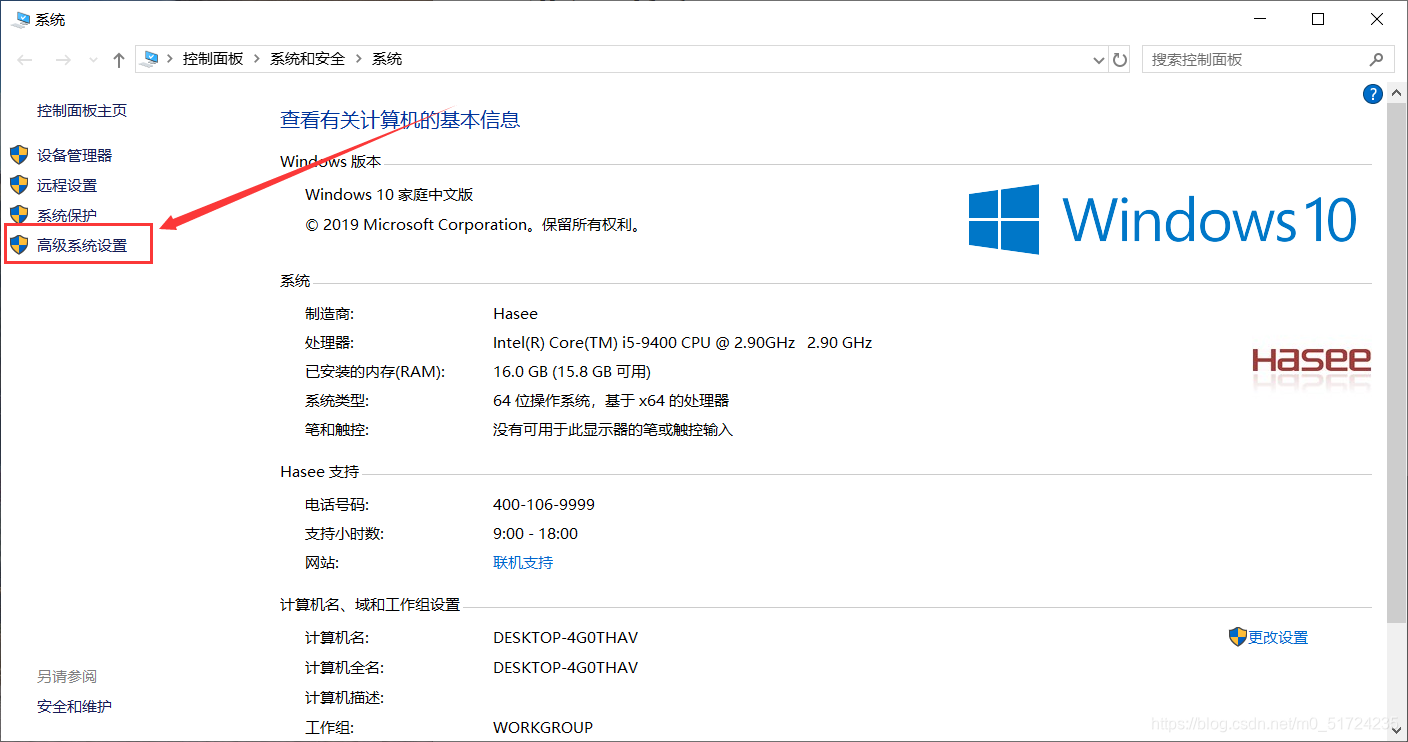Open 设备管理器 link
Image resolution: width=1408 pixels, height=742 pixels.
click(x=75, y=155)
